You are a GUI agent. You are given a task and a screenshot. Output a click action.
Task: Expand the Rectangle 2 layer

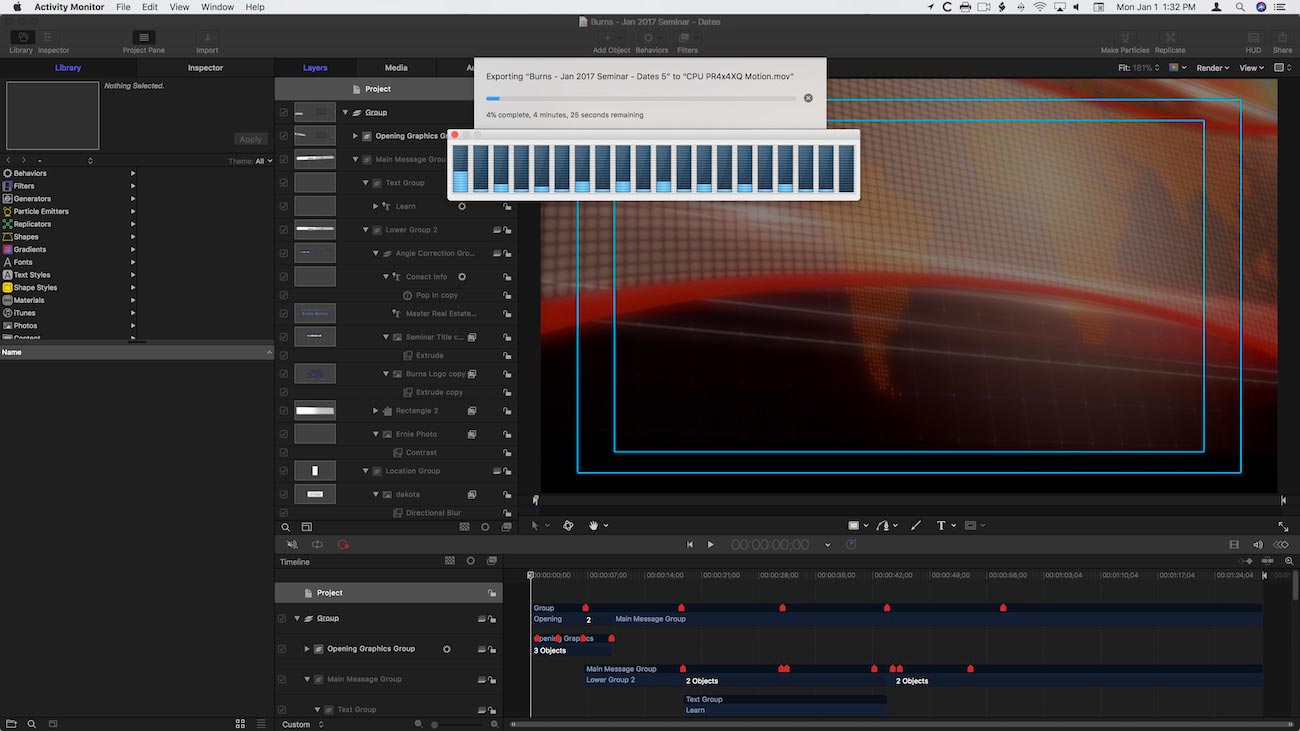click(x=376, y=411)
